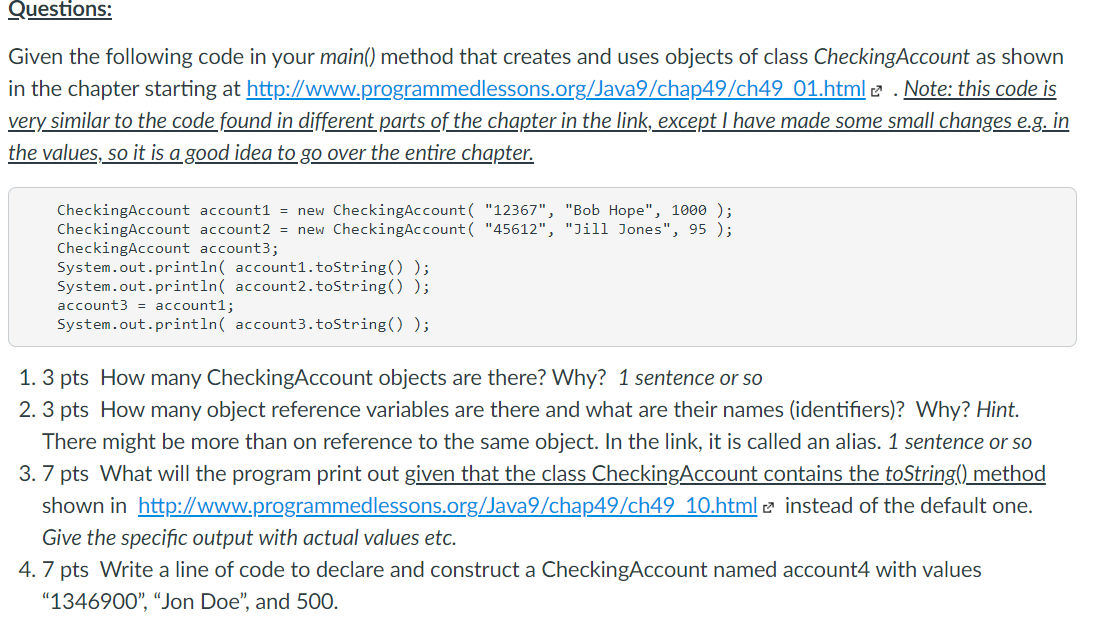Click the external link icon after ch49_01.html
The width and height of the screenshot is (1117, 636).
point(876,88)
